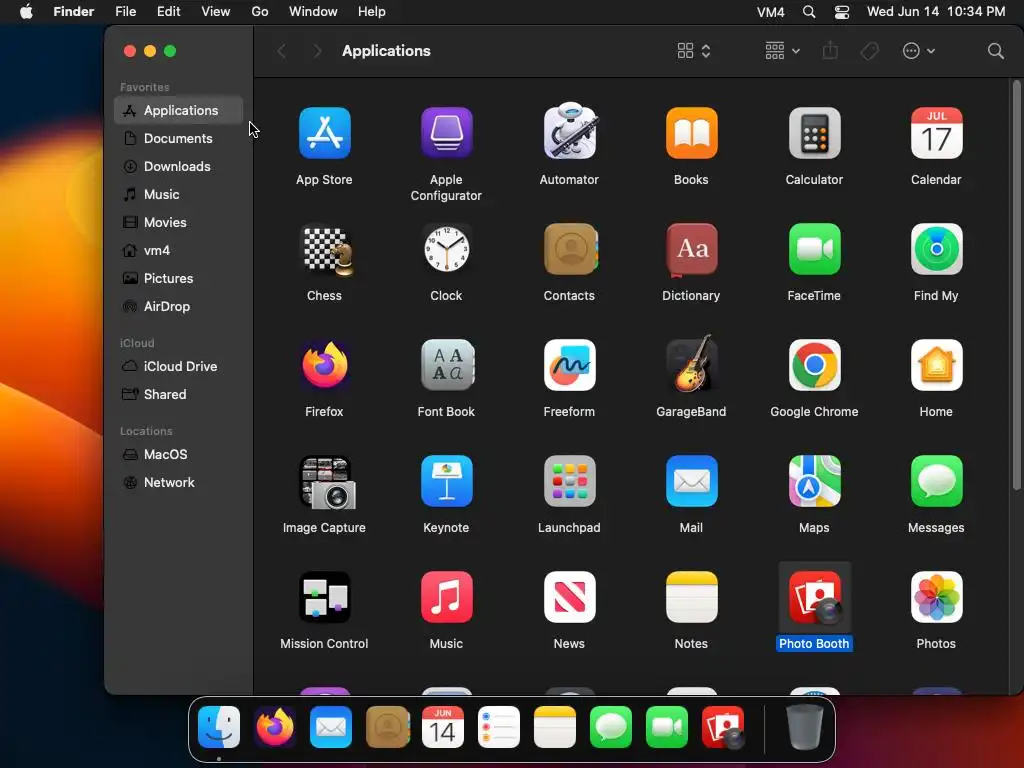1024x768 pixels.
Task: Click the Freeform app icon
Action: click(569, 365)
